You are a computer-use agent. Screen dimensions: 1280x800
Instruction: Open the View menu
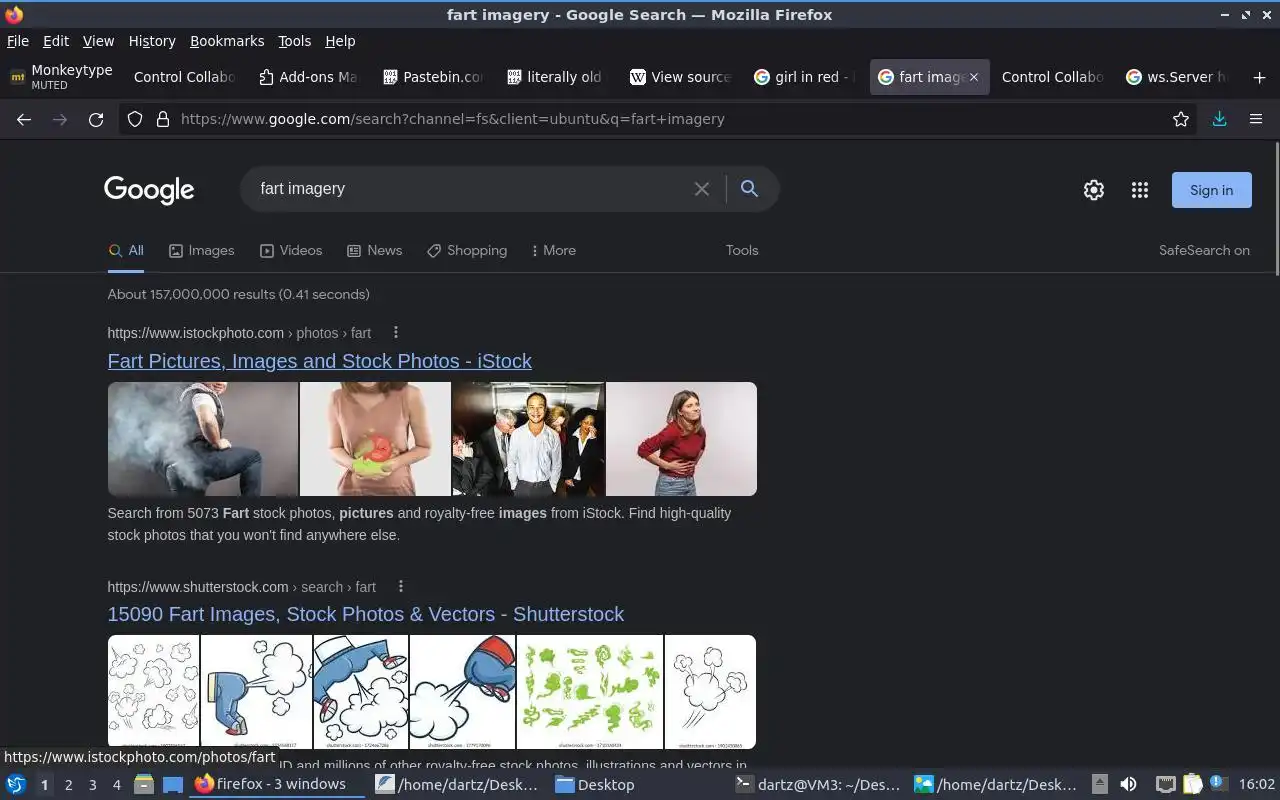point(98,41)
